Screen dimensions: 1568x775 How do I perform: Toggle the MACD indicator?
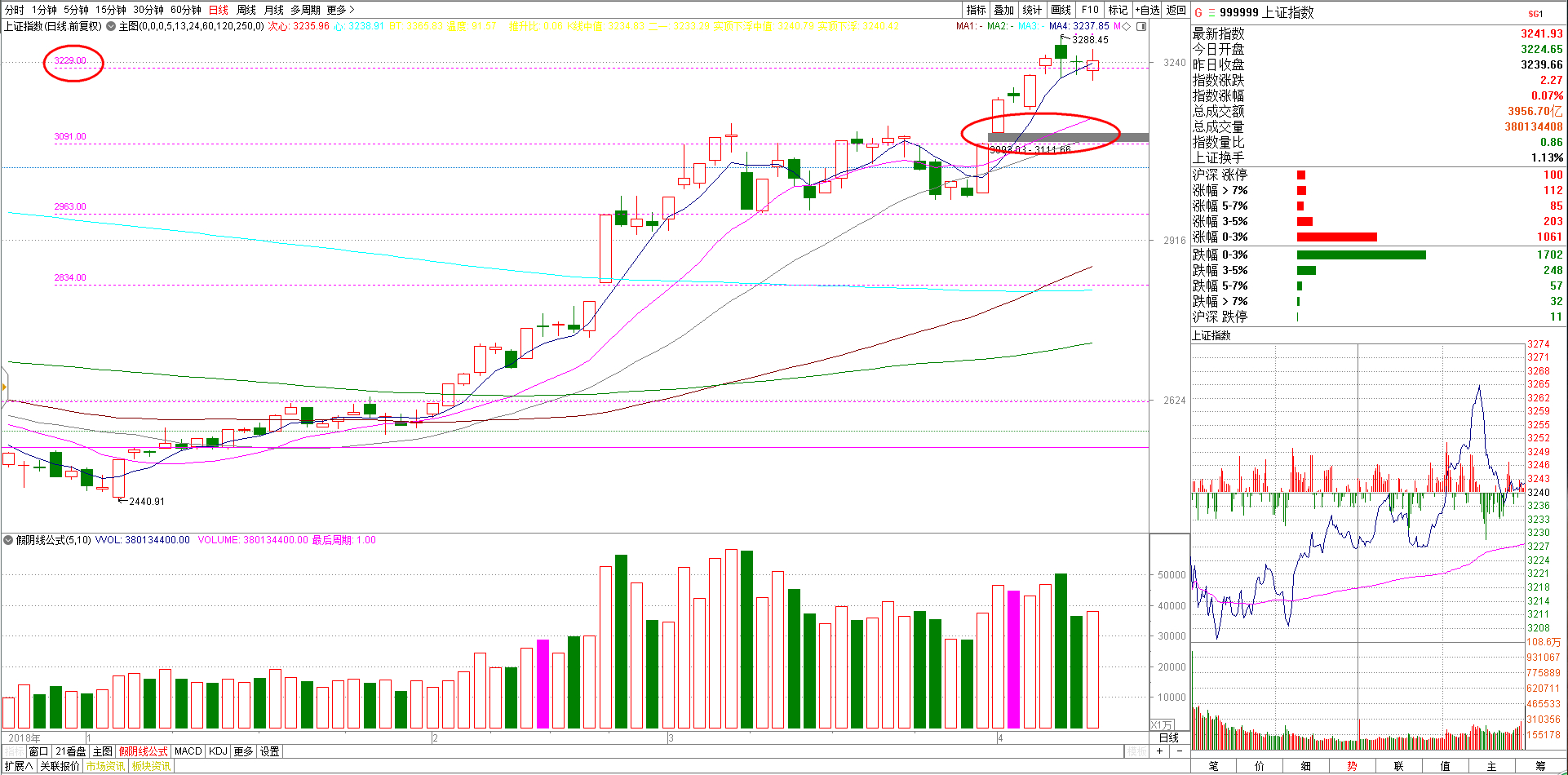click(188, 751)
